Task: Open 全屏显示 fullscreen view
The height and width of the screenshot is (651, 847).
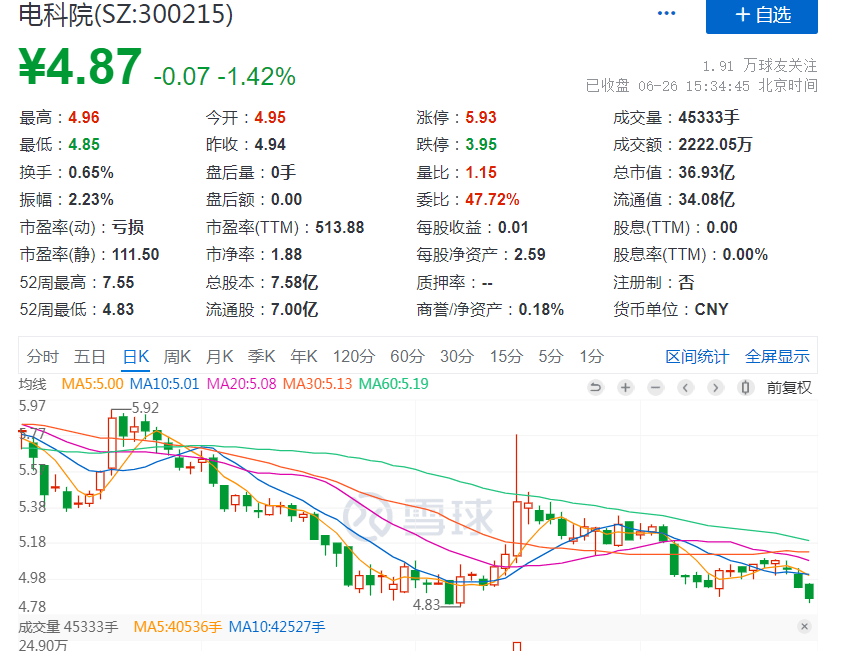Action: 777,357
